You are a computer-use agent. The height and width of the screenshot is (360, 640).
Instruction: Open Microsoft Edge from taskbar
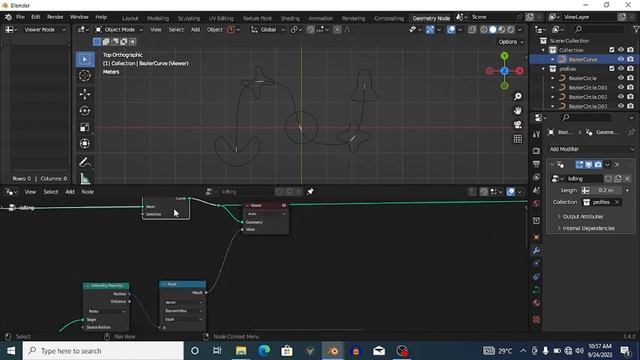click(264, 351)
